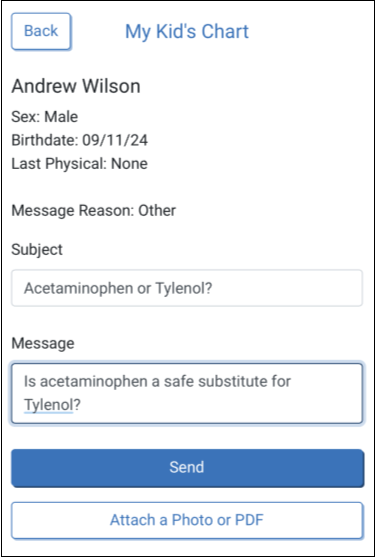Click the underlined word Tylenol in message

(x=48, y=405)
